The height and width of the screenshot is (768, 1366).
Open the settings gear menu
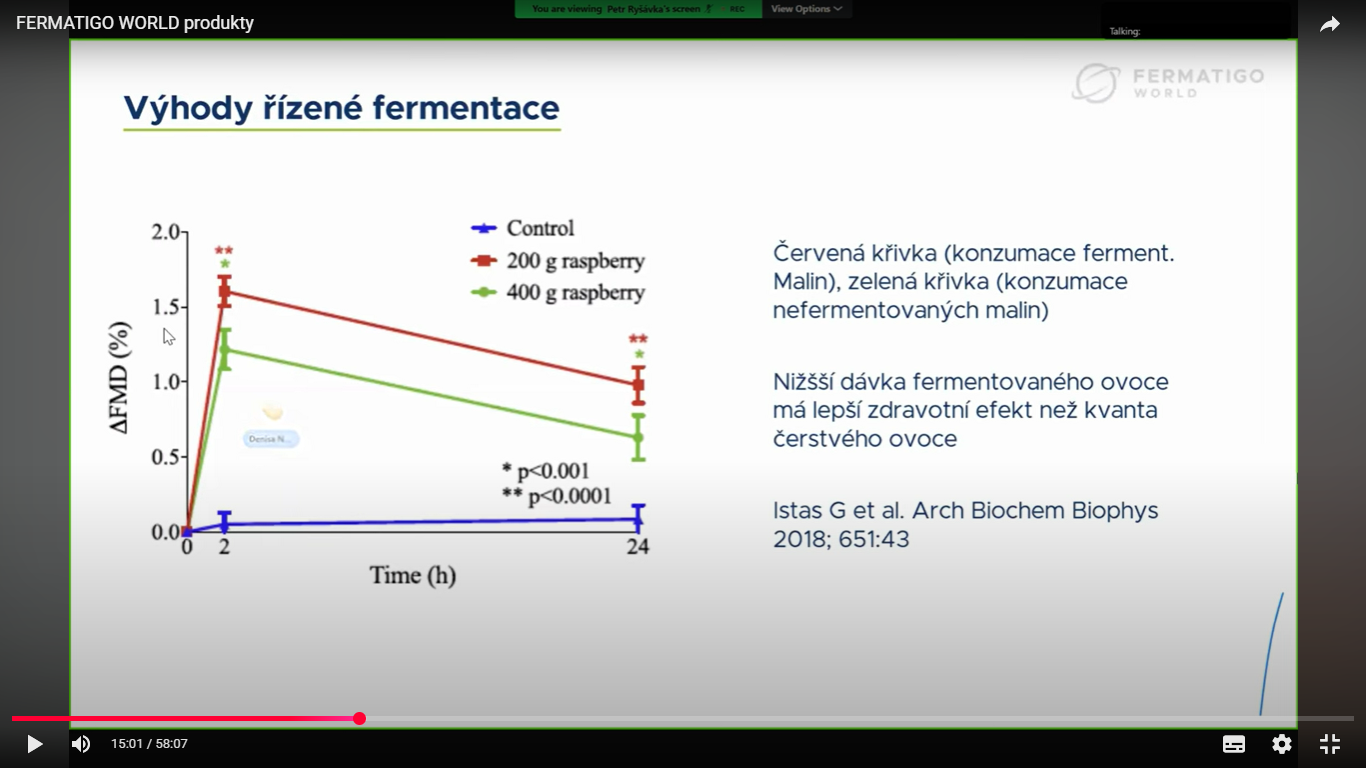tap(1282, 744)
